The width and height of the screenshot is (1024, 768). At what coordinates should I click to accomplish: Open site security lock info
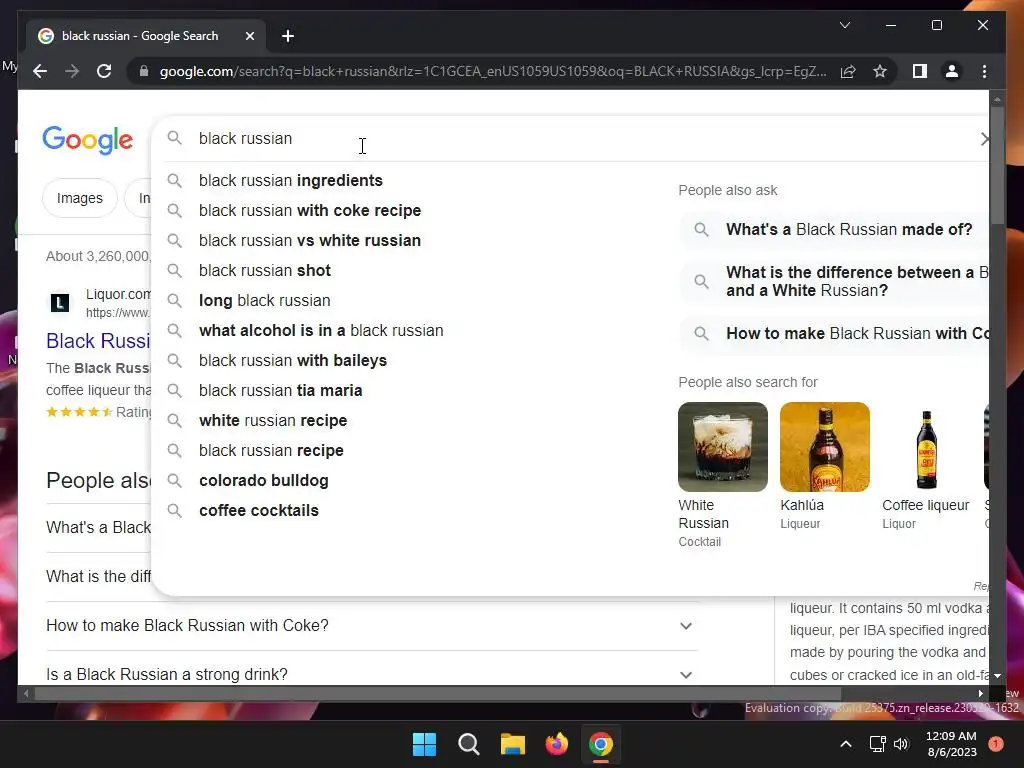(144, 71)
